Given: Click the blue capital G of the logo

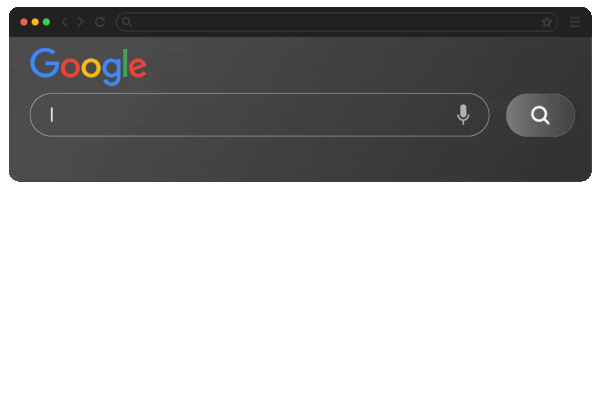Looking at the screenshot, I should coord(44,63).
